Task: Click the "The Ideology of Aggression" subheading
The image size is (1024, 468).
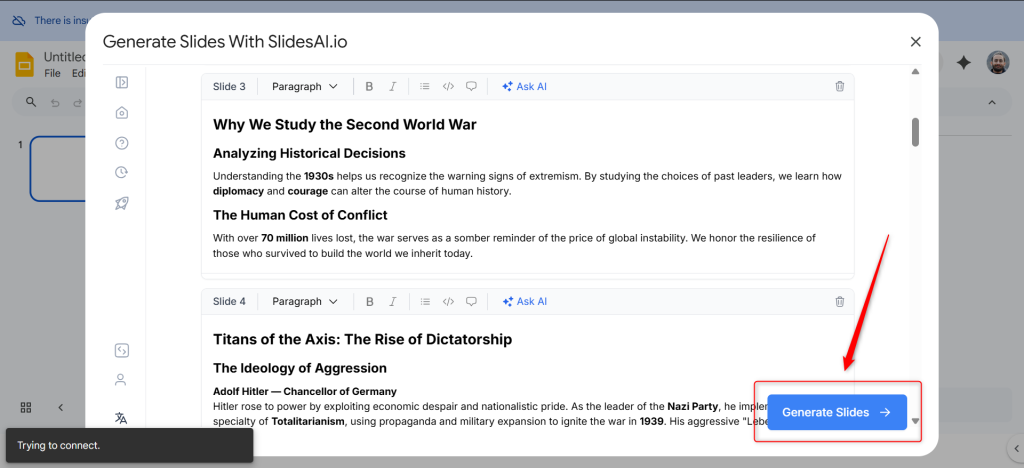Action: 300,368
